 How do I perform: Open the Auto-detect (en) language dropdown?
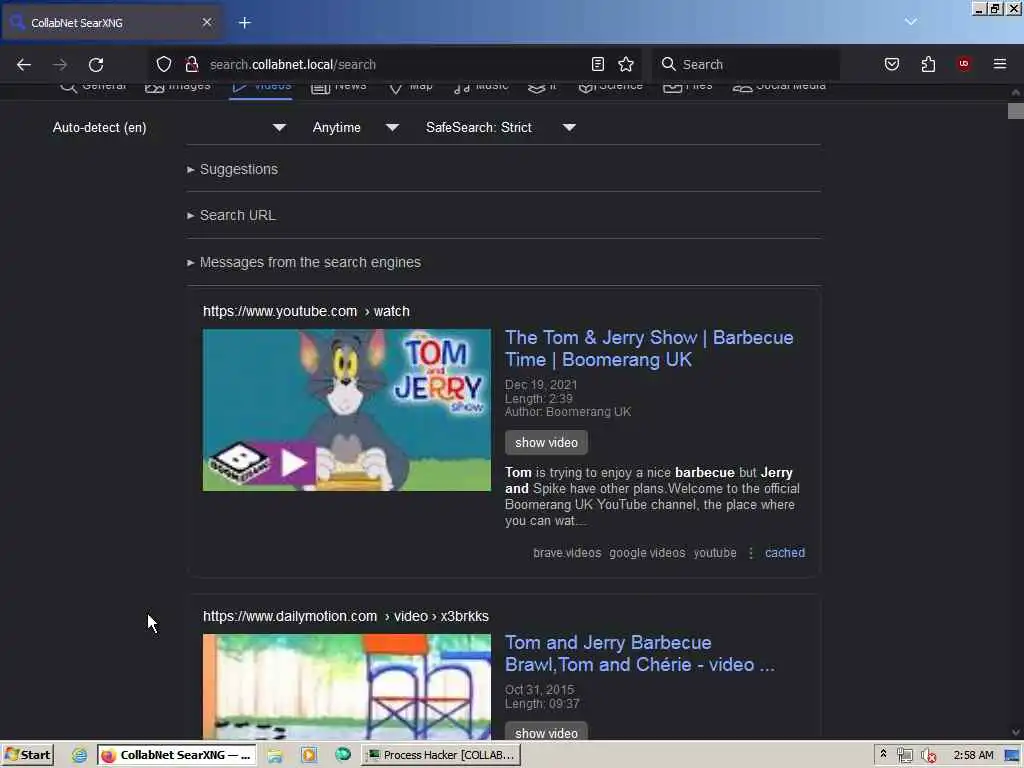point(170,127)
